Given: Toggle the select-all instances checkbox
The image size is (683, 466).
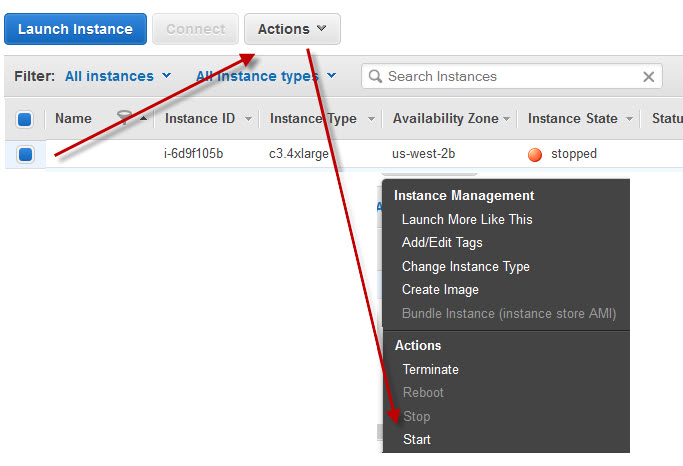Looking at the screenshot, I should [x=25, y=119].
